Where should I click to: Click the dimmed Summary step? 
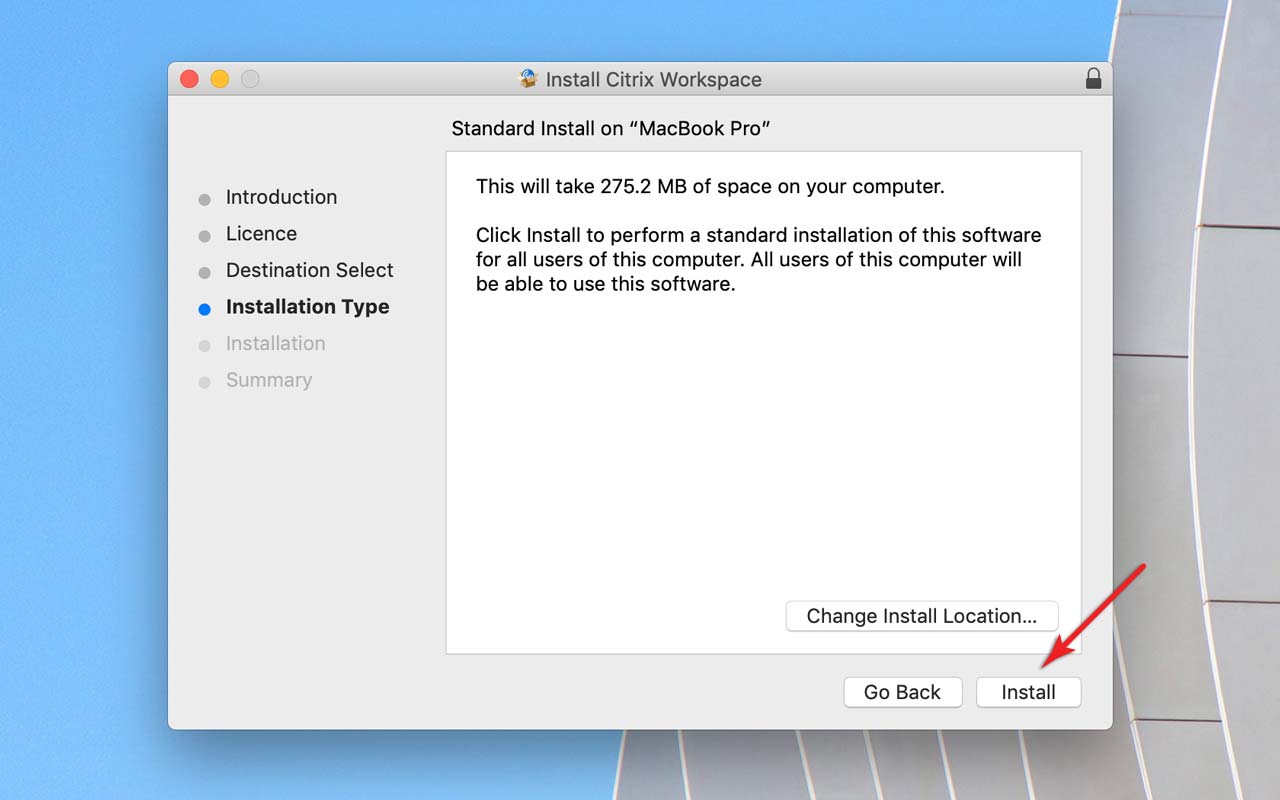268,380
